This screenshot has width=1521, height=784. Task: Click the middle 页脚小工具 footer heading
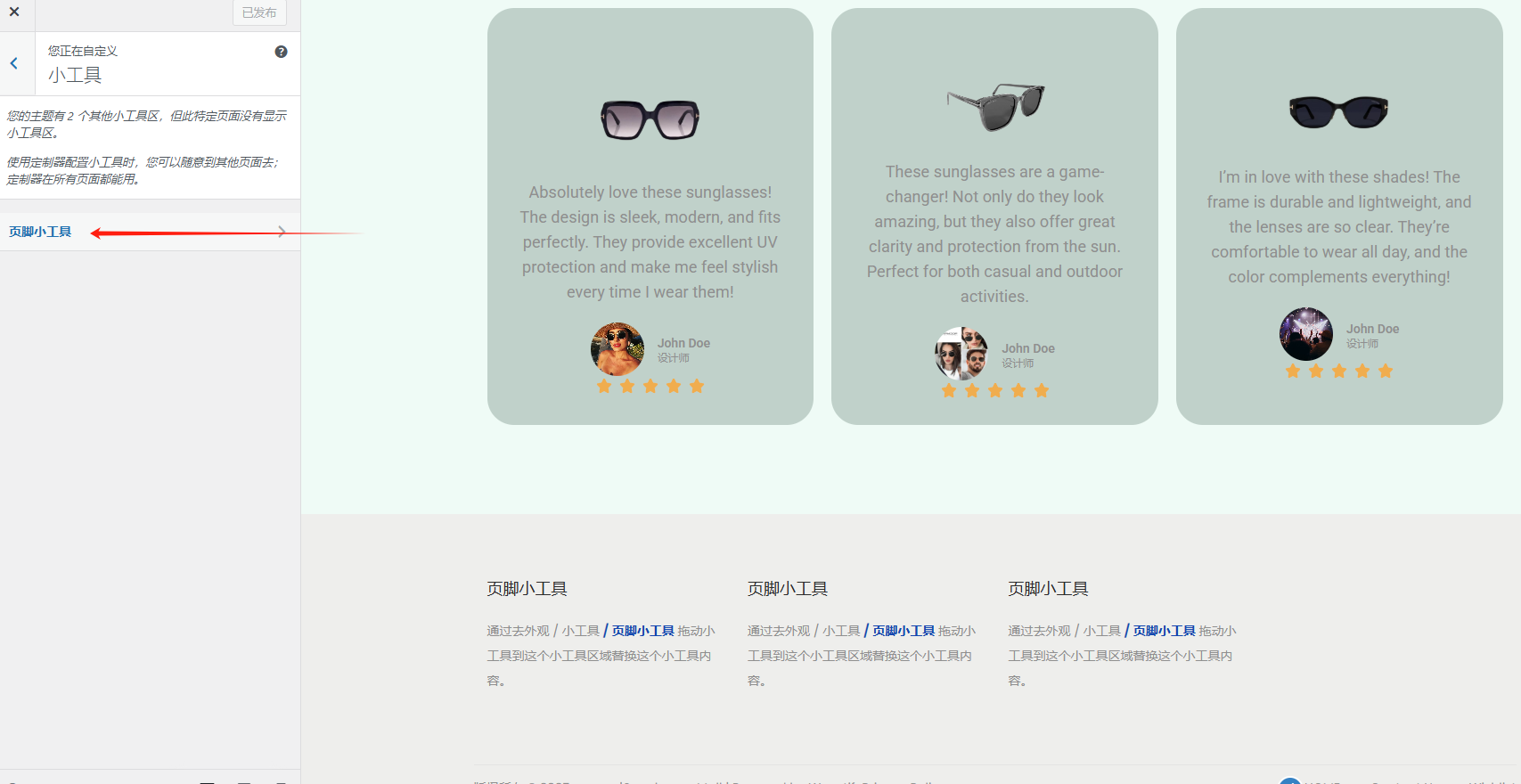point(788,589)
